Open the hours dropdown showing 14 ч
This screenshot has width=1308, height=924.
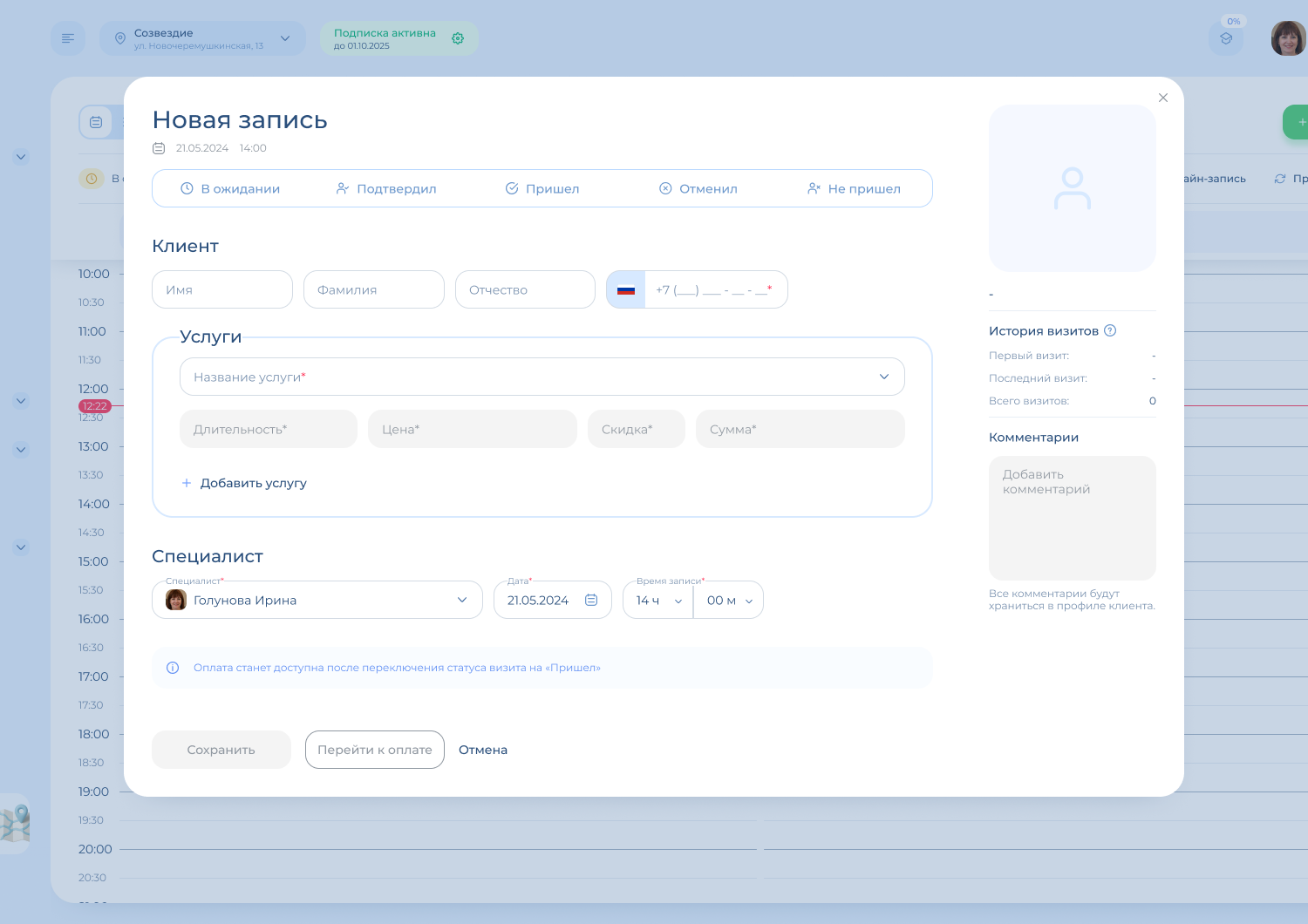[x=658, y=600]
